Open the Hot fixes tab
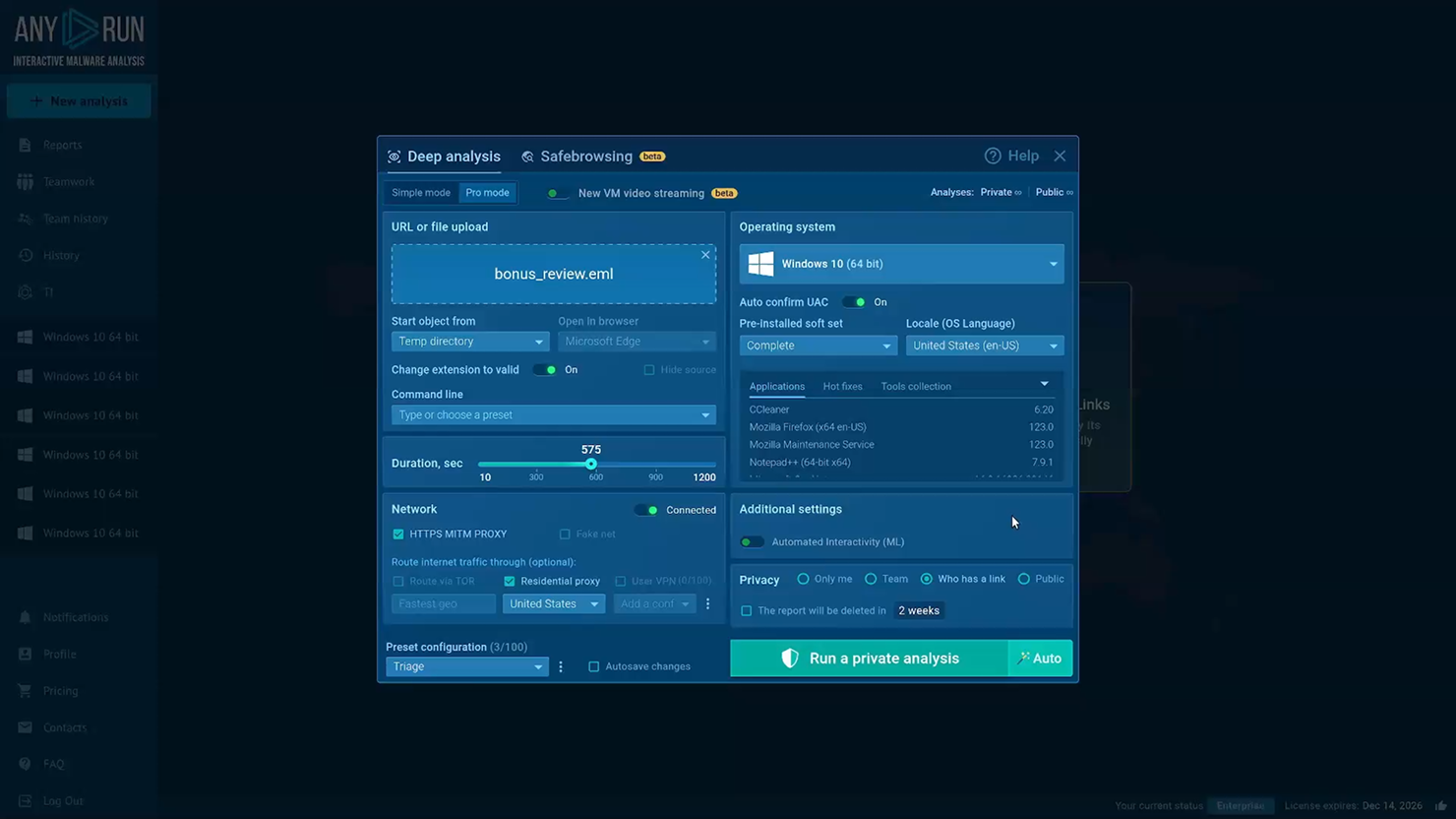1456x819 pixels. point(842,386)
